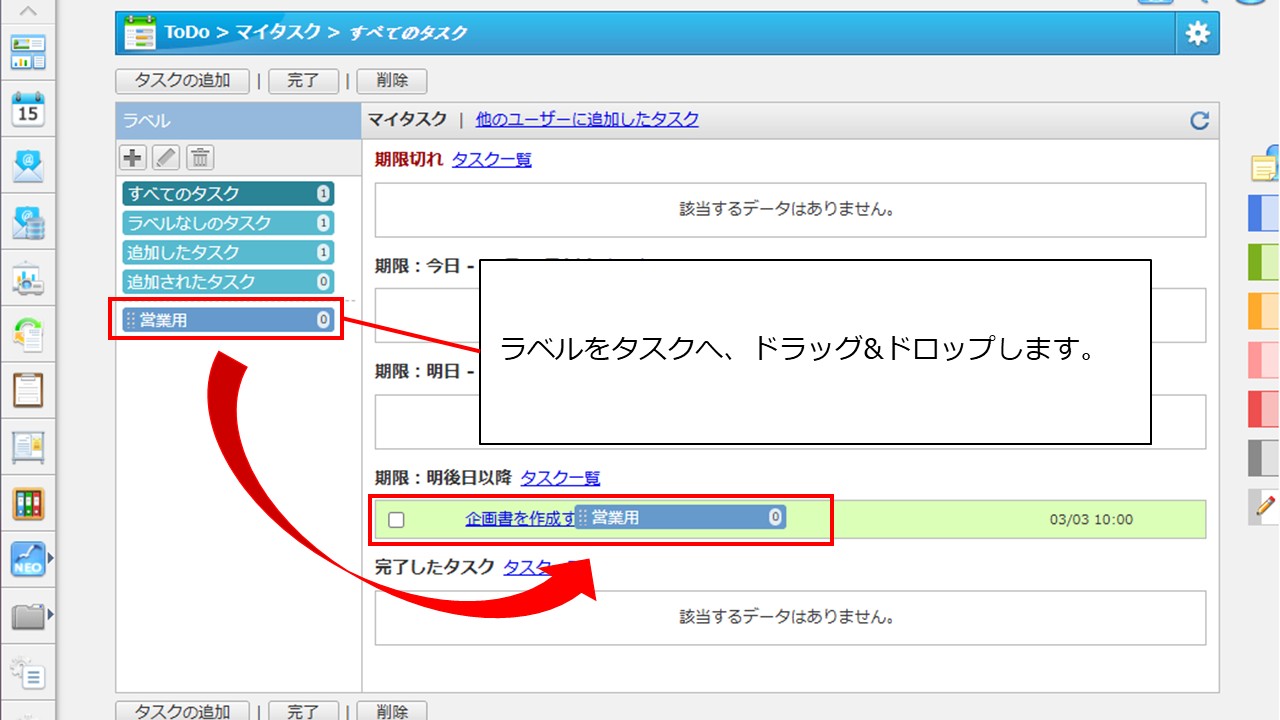Image resolution: width=1280 pixels, height=720 pixels.
Task: Click マイタスク in the header breadcrumb
Action: tap(278, 33)
